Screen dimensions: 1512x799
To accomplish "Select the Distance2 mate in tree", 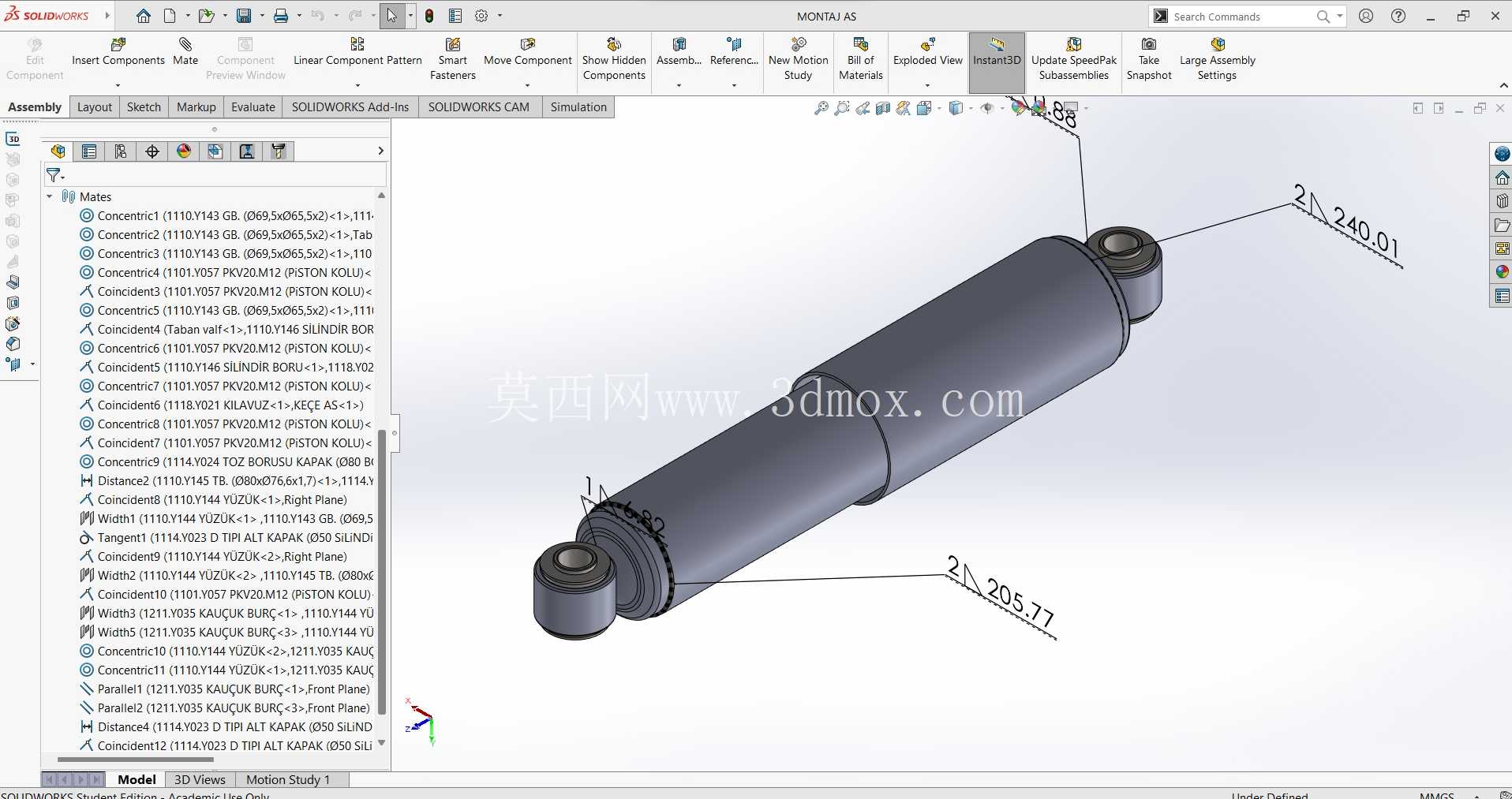I will click(x=227, y=480).
